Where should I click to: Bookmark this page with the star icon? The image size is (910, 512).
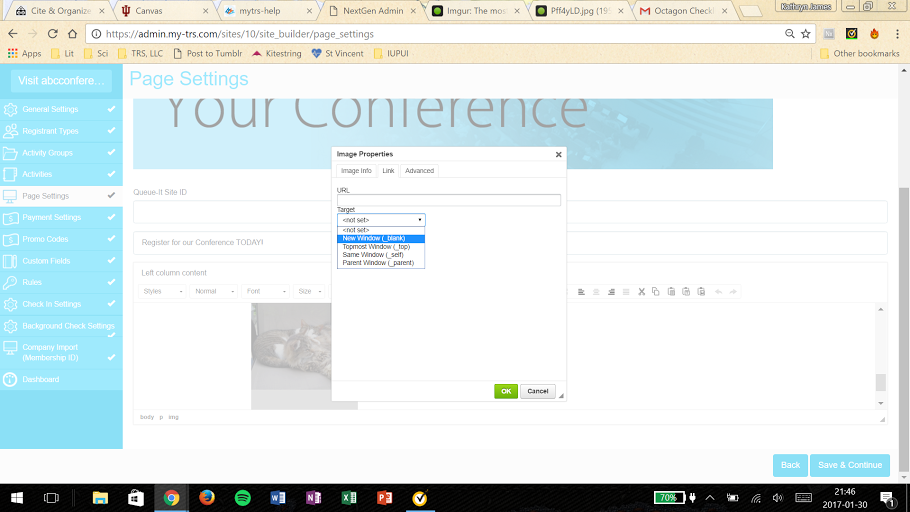(x=805, y=34)
